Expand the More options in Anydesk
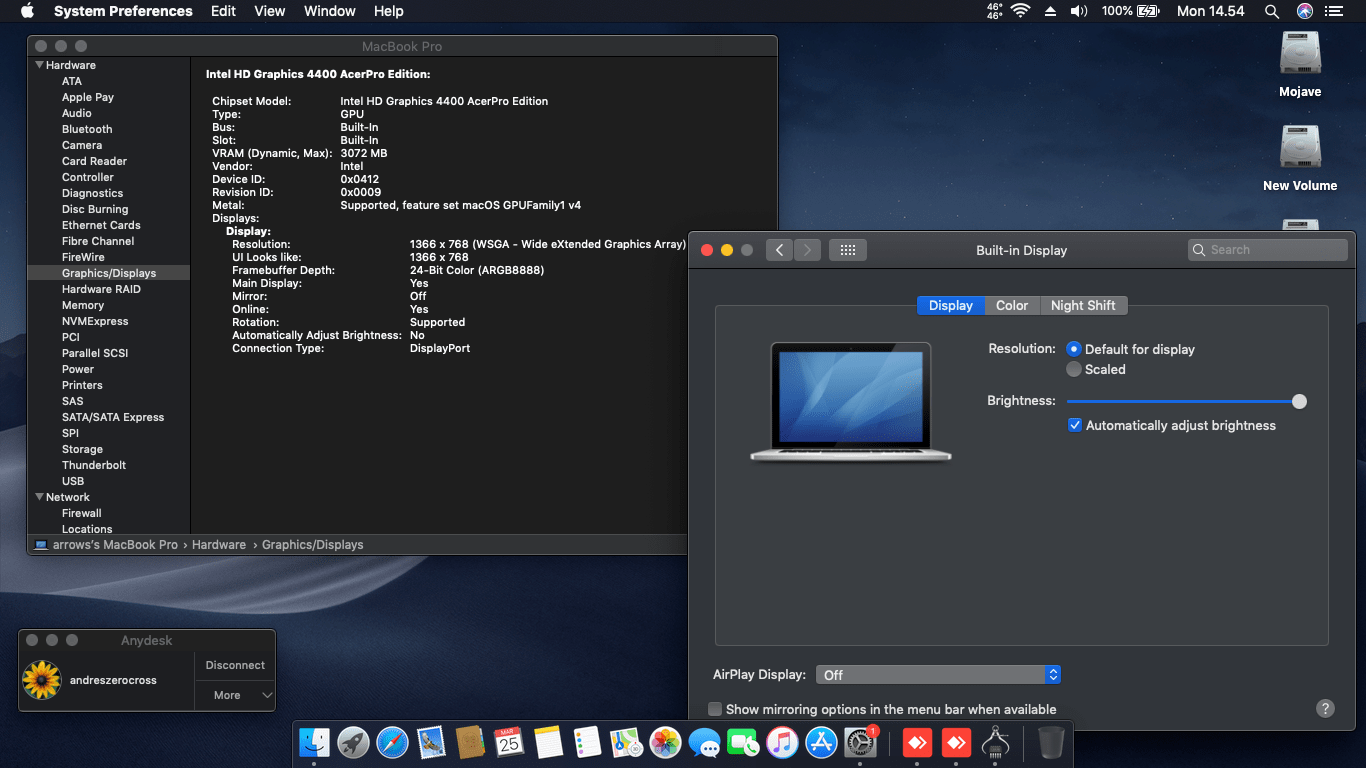 [x=234, y=694]
